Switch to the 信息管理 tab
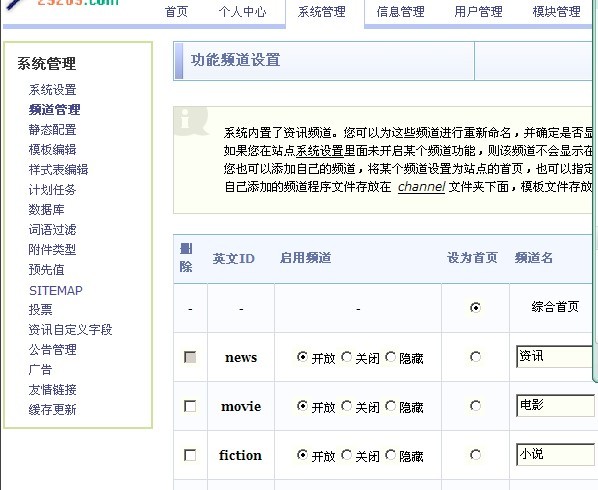598x490 pixels. tap(400, 11)
